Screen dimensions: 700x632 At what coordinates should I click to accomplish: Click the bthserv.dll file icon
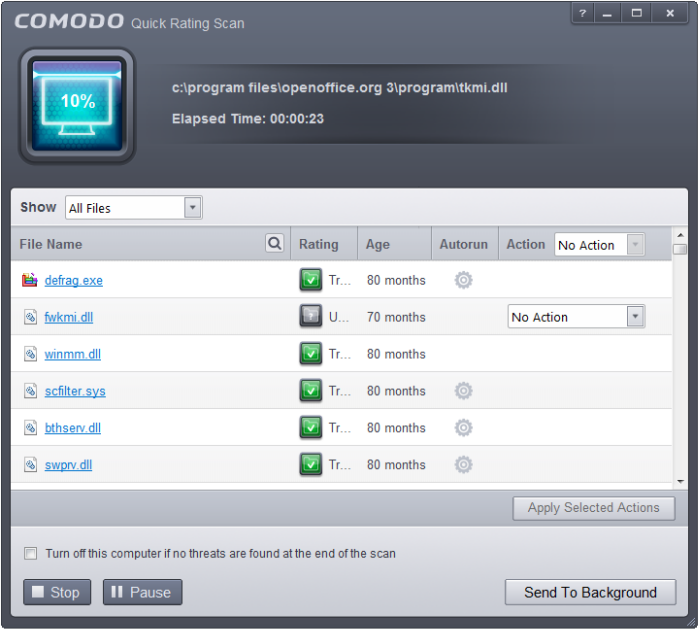point(30,428)
